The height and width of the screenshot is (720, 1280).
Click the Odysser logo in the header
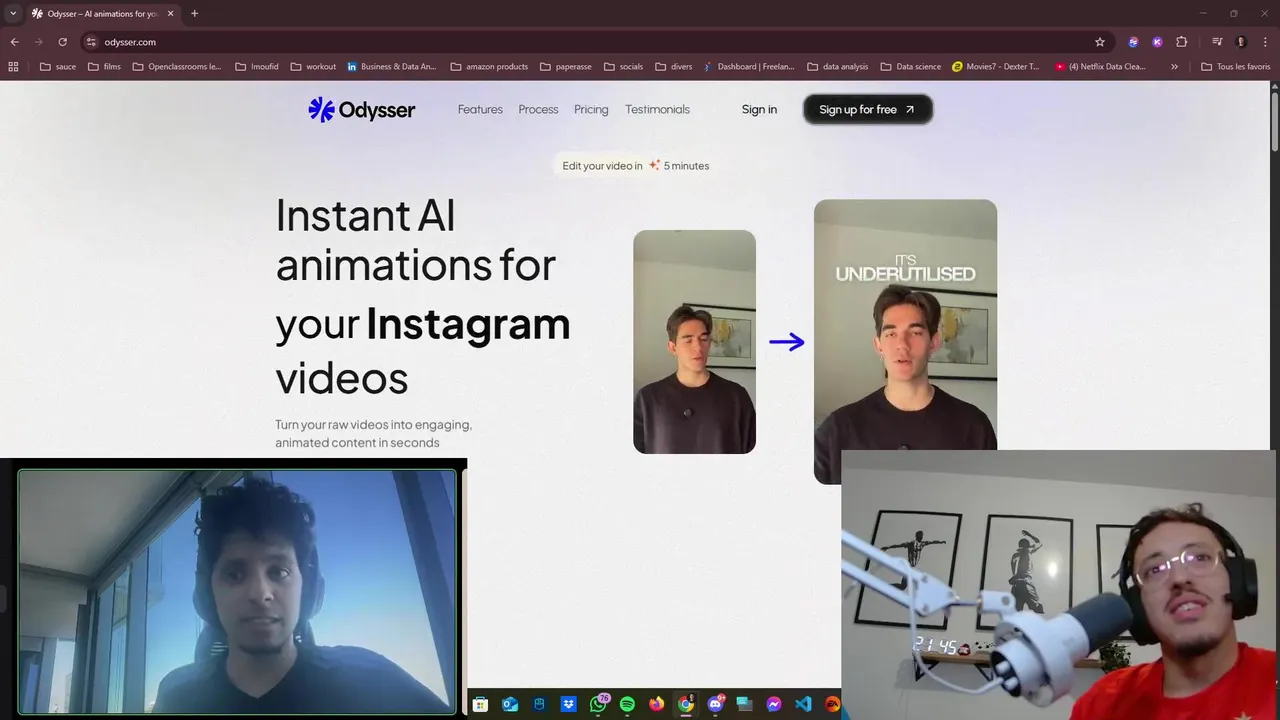[361, 110]
